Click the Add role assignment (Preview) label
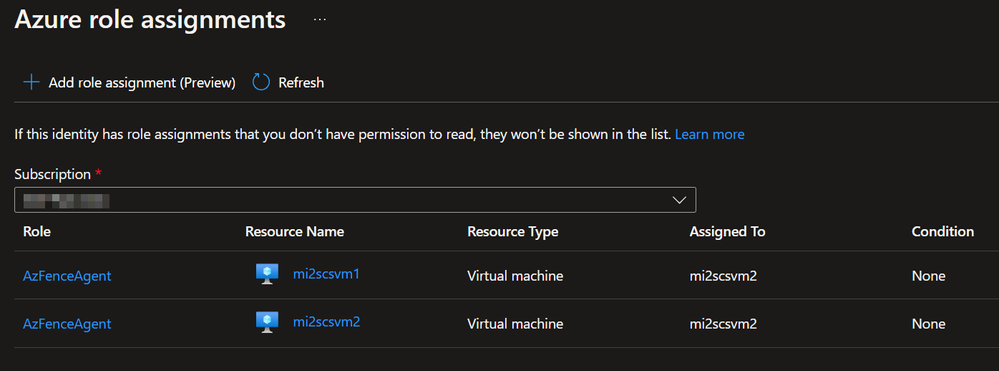 pos(142,83)
